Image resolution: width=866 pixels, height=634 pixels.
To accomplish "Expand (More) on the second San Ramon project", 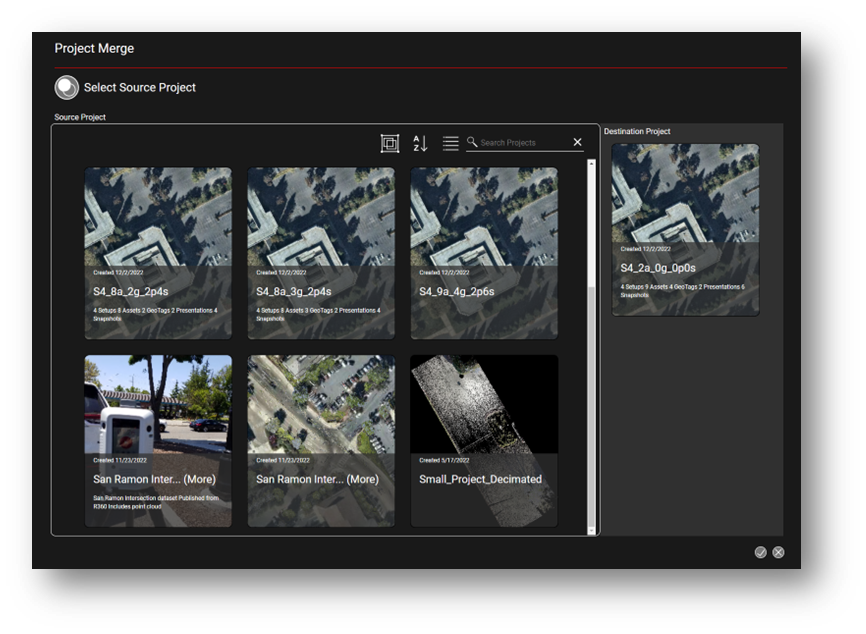I will pos(362,479).
